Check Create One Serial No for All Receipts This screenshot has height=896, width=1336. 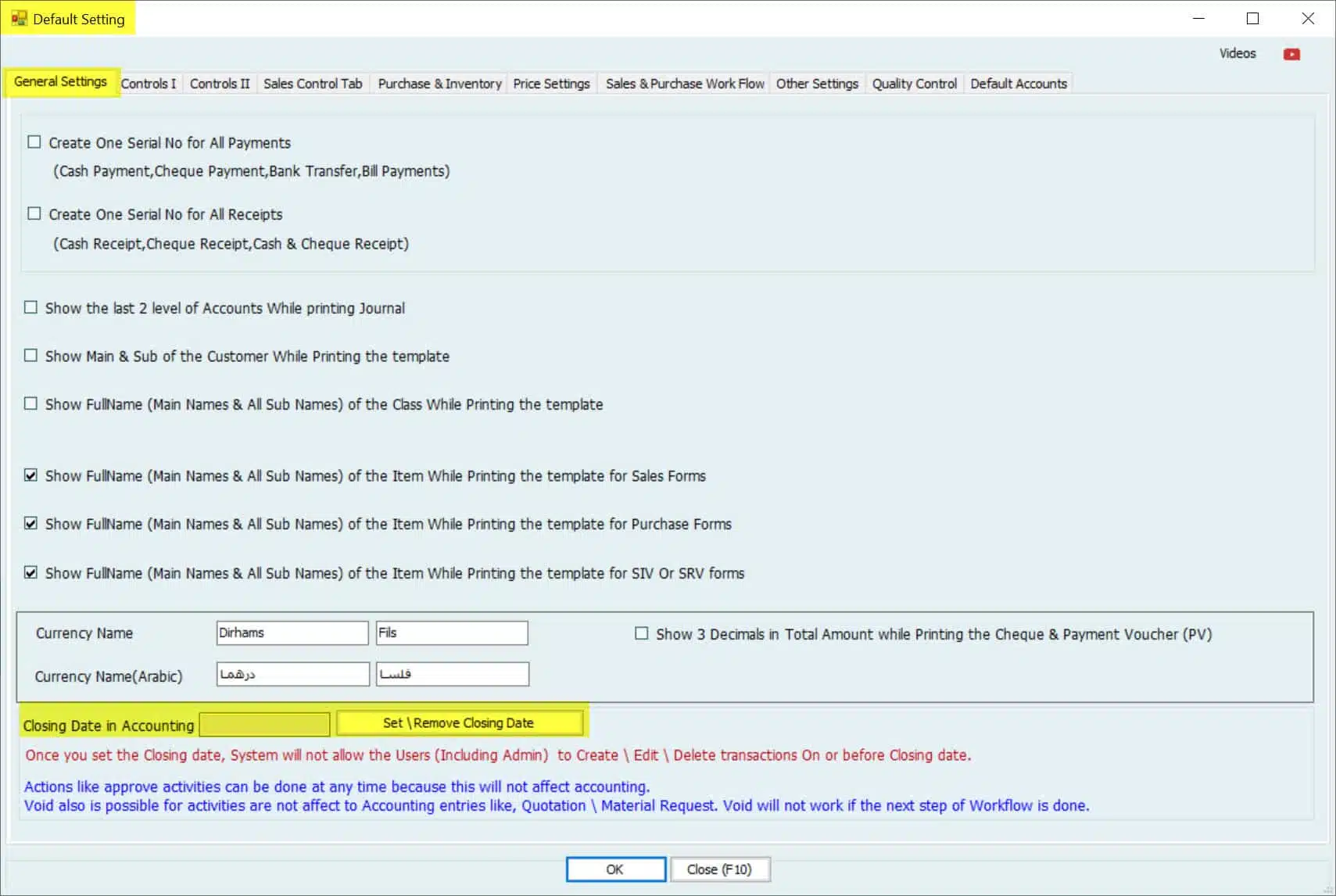point(34,213)
